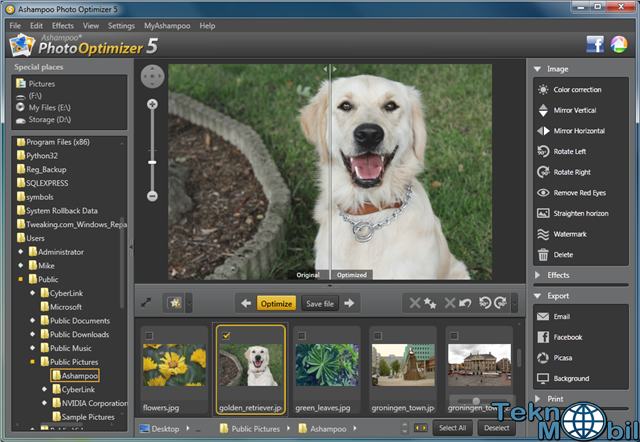Click the favorite star toolbar icon
This screenshot has width=640, height=442.
(x=174, y=303)
